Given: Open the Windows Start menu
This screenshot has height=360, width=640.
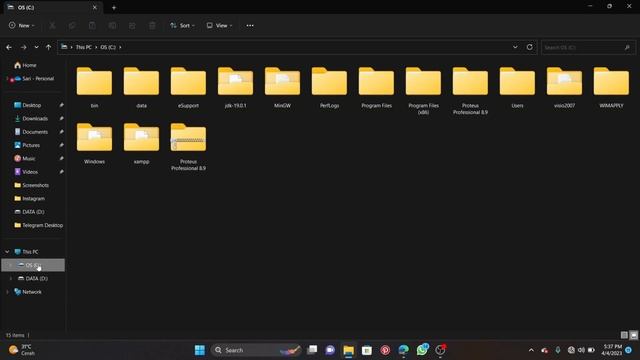Looking at the screenshot, I should coord(200,350).
